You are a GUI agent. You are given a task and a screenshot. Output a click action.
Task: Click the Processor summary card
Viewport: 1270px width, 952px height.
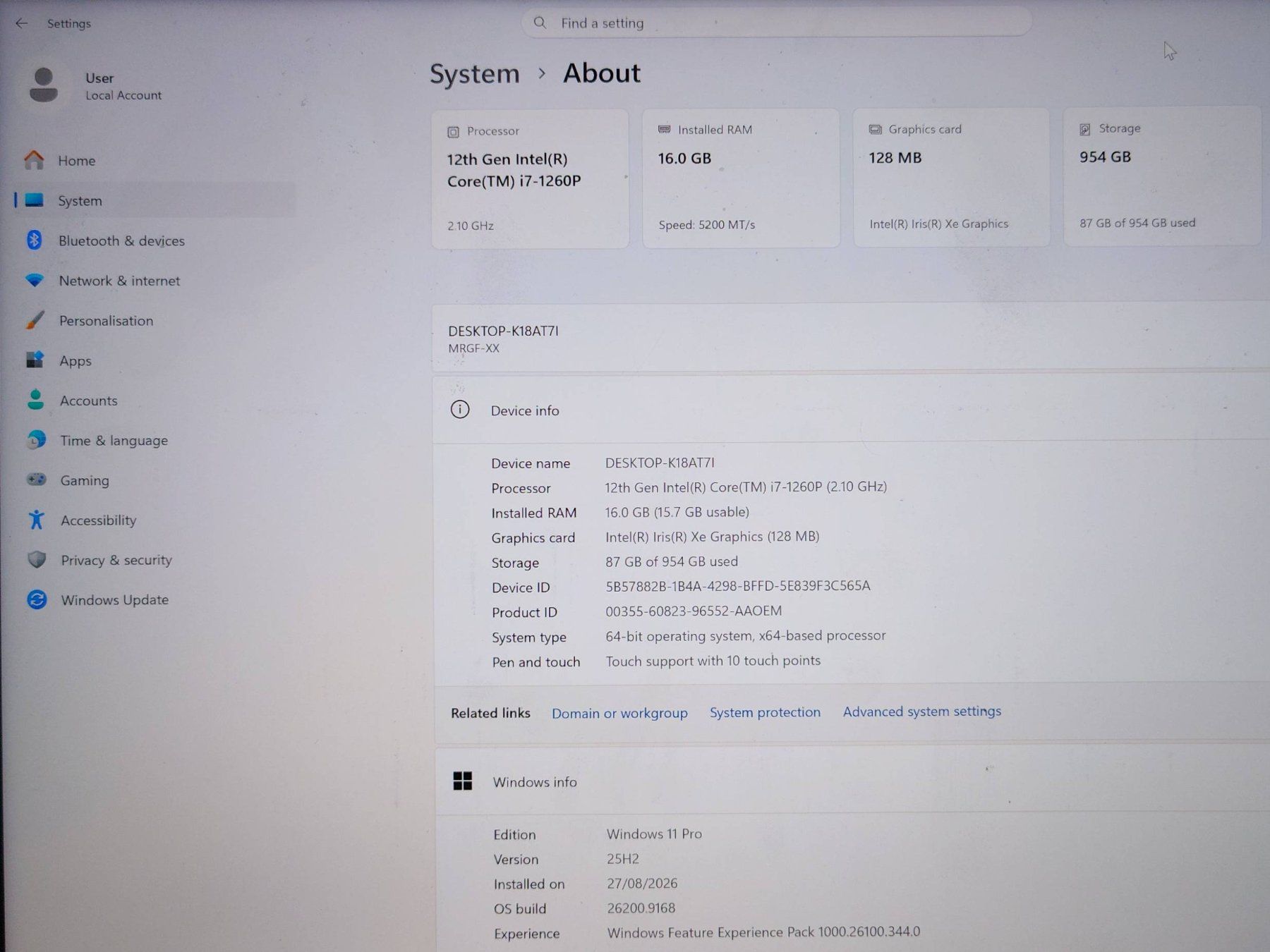(530, 178)
